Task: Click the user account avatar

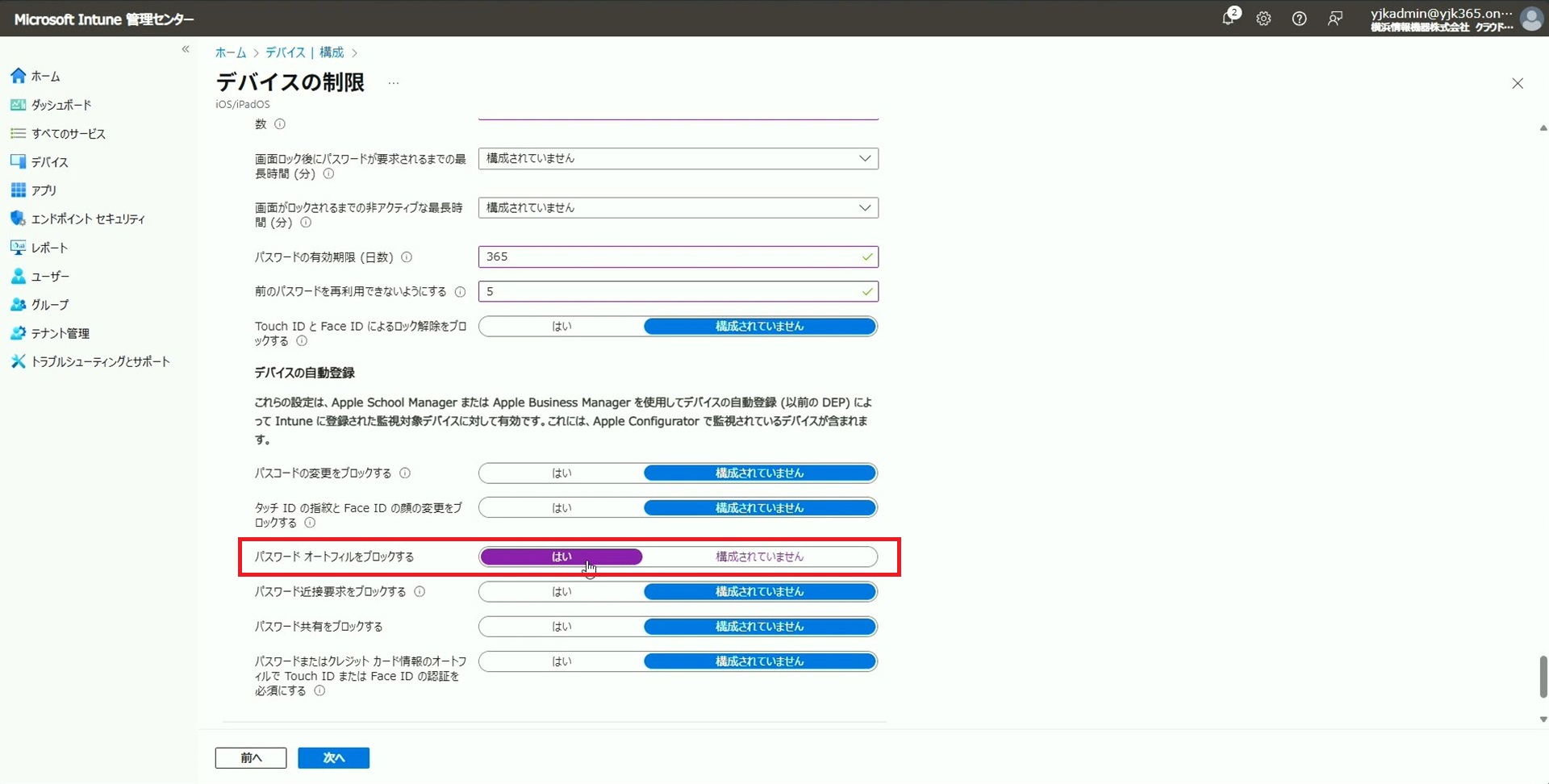Action: [1530, 19]
